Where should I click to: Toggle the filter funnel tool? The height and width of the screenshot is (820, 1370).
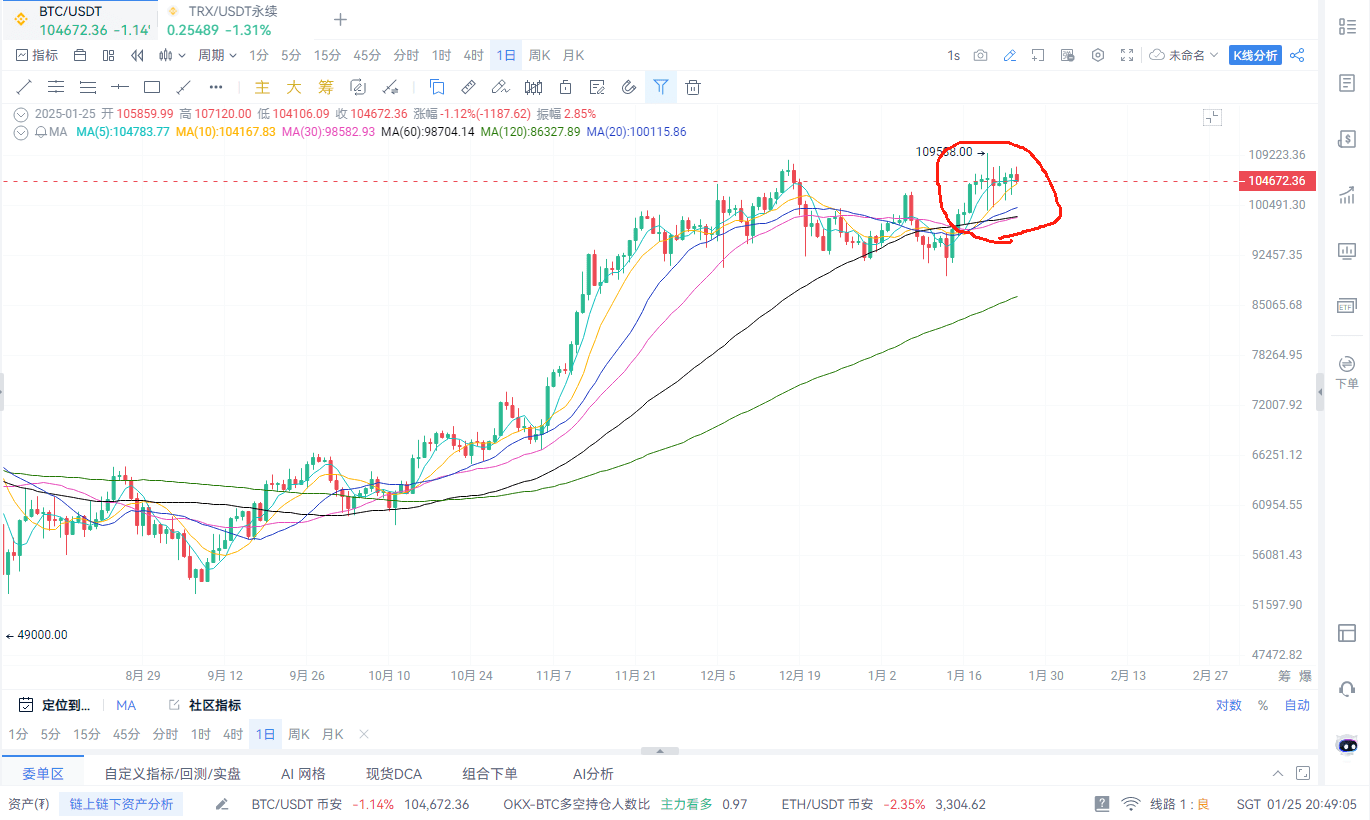pos(661,87)
